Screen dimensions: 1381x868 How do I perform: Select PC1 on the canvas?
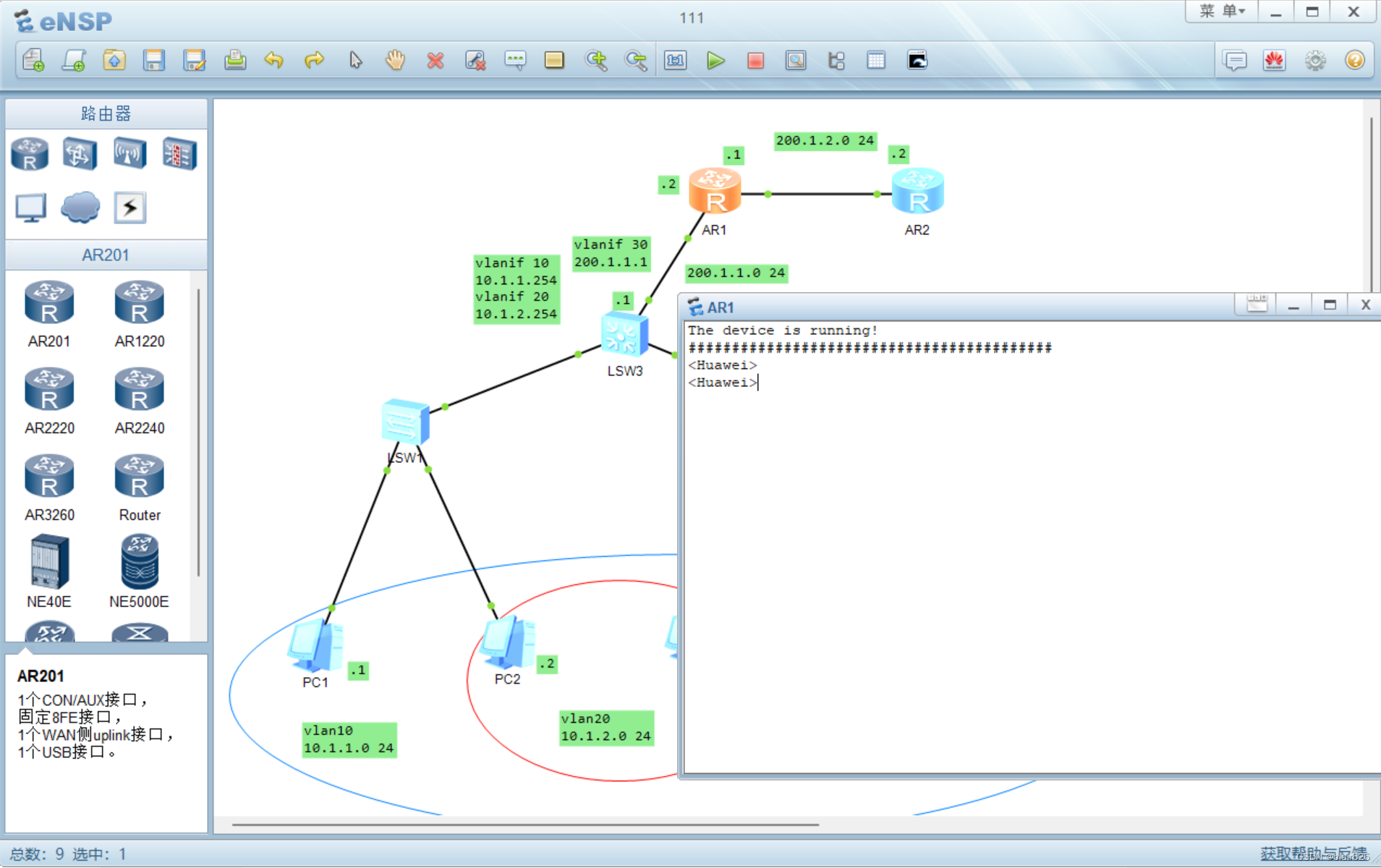click(315, 645)
